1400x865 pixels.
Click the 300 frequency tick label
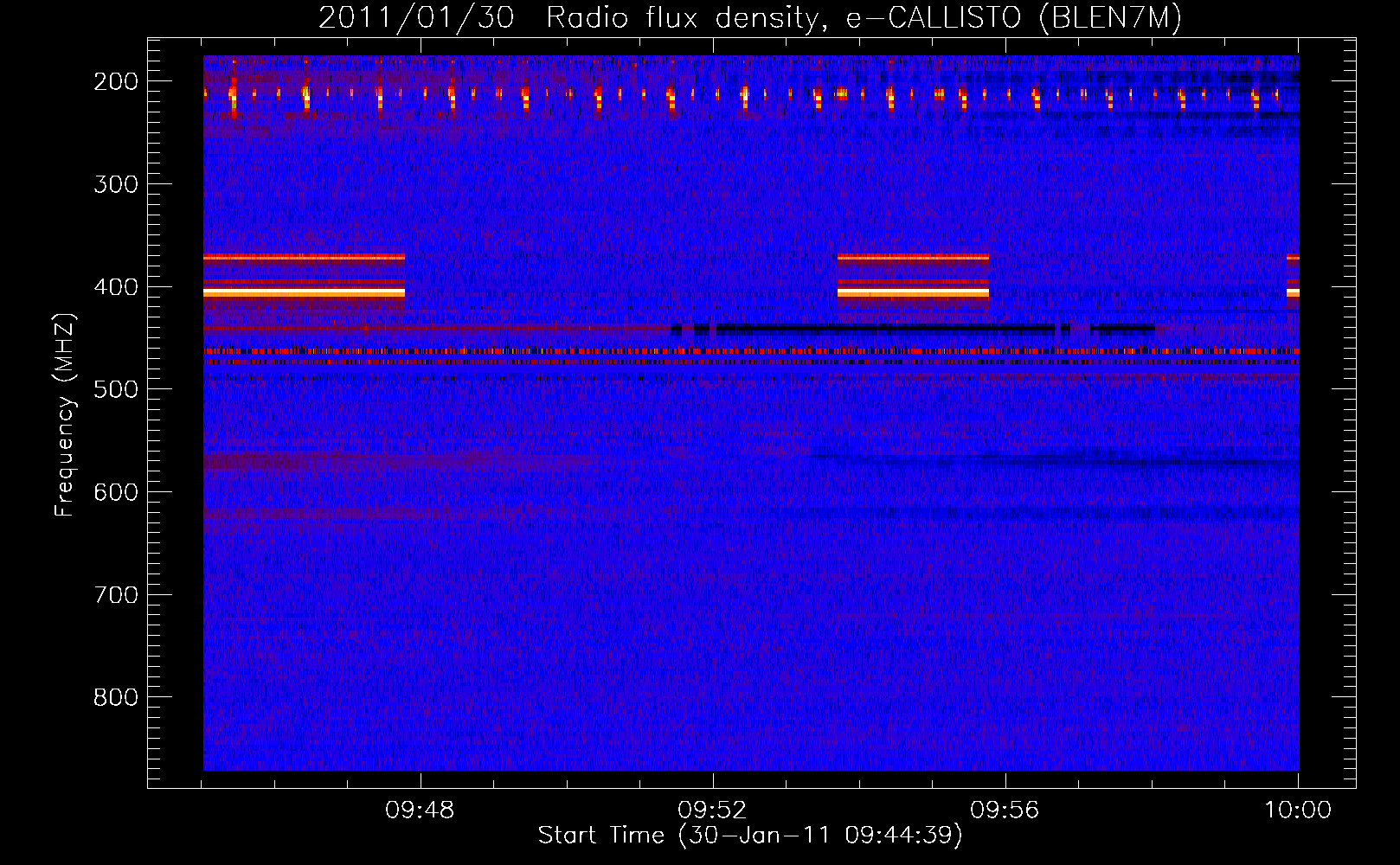pyautogui.click(x=115, y=184)
